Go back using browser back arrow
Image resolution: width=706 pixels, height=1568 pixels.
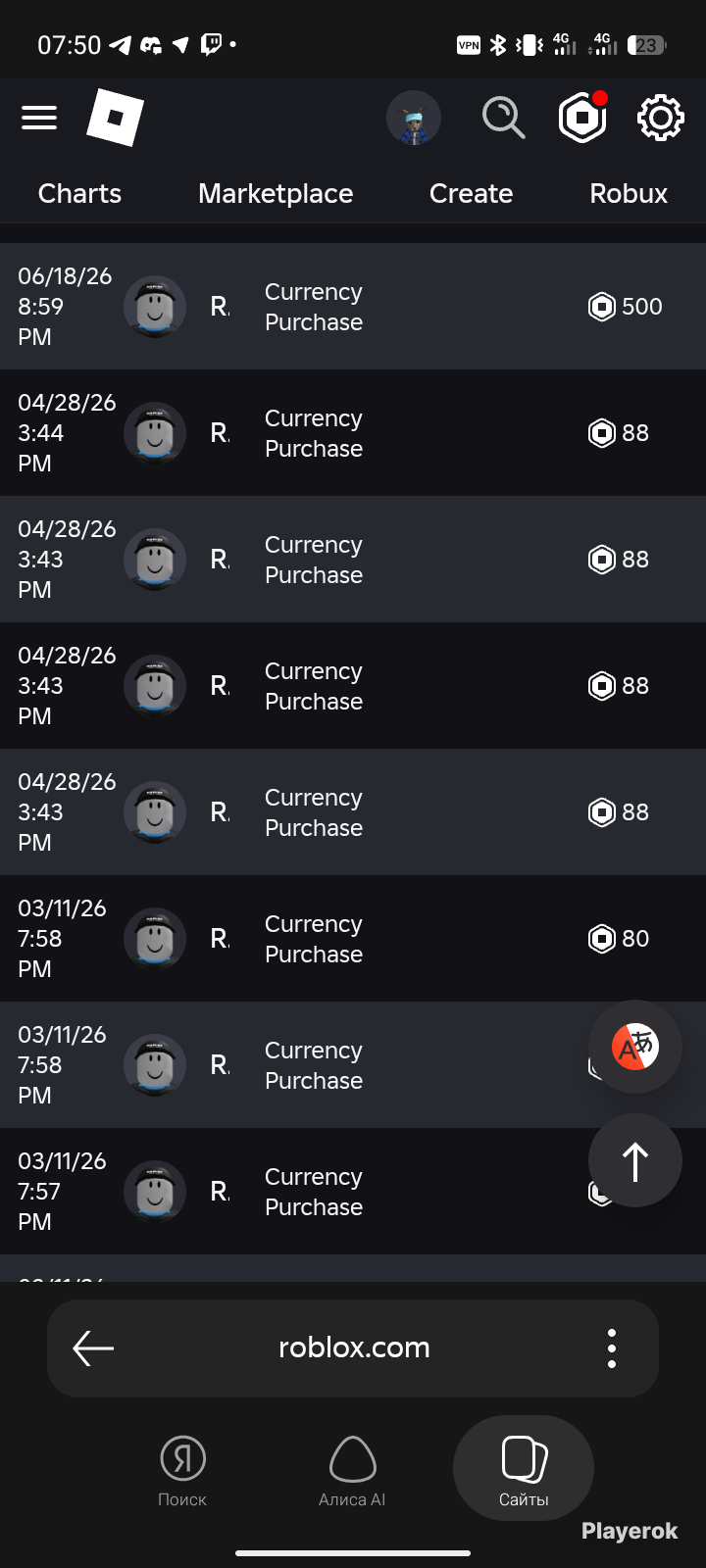coord(94,1348)
